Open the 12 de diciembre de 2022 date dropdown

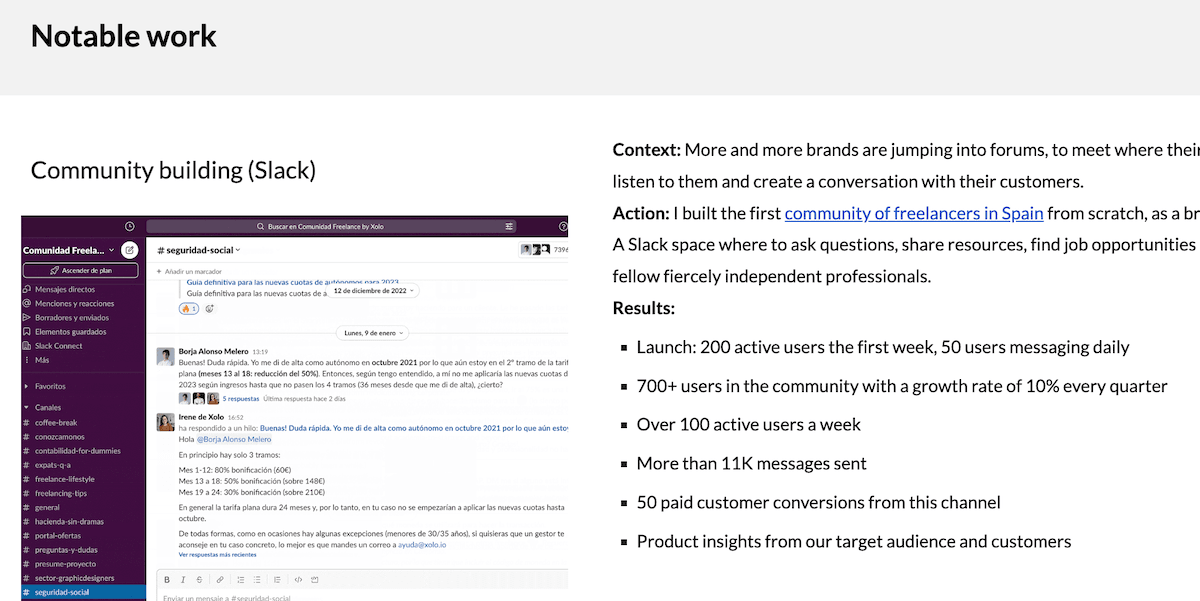coord(370,291)
